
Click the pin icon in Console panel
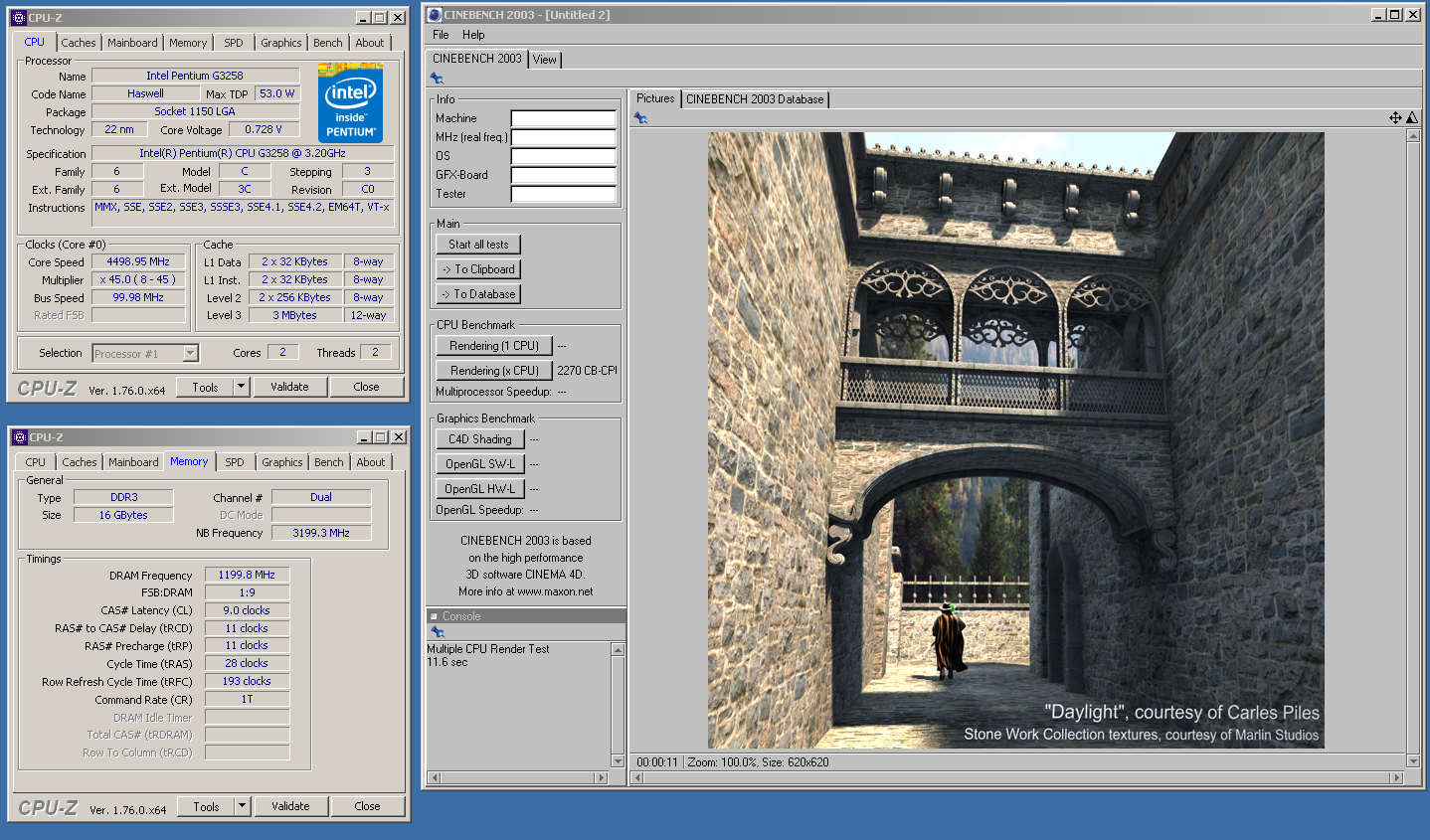coord(437,632)
